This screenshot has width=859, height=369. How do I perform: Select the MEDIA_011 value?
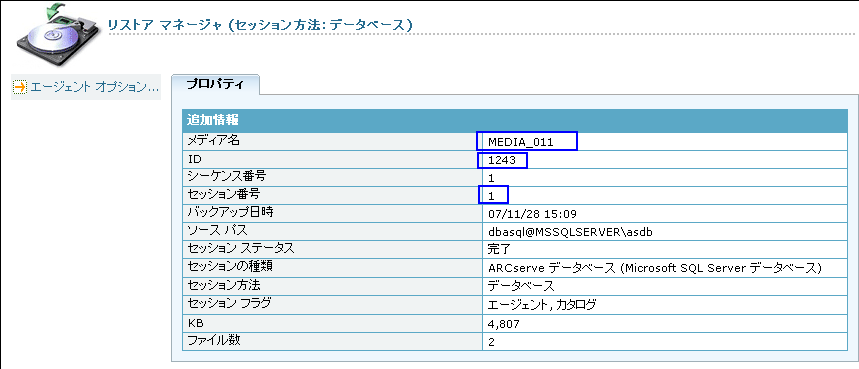(x=521, y=142)
